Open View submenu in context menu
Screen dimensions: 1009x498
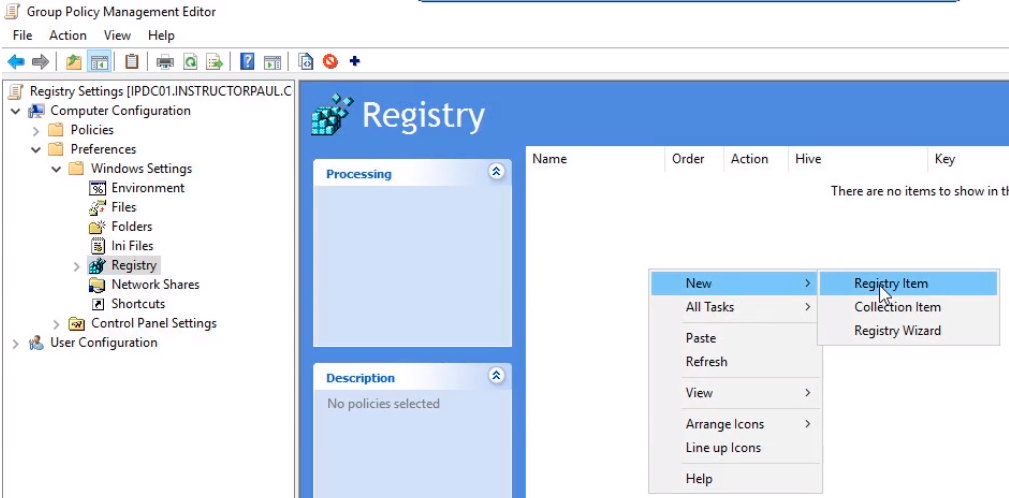pyautogui.click(x=734, y=392)
